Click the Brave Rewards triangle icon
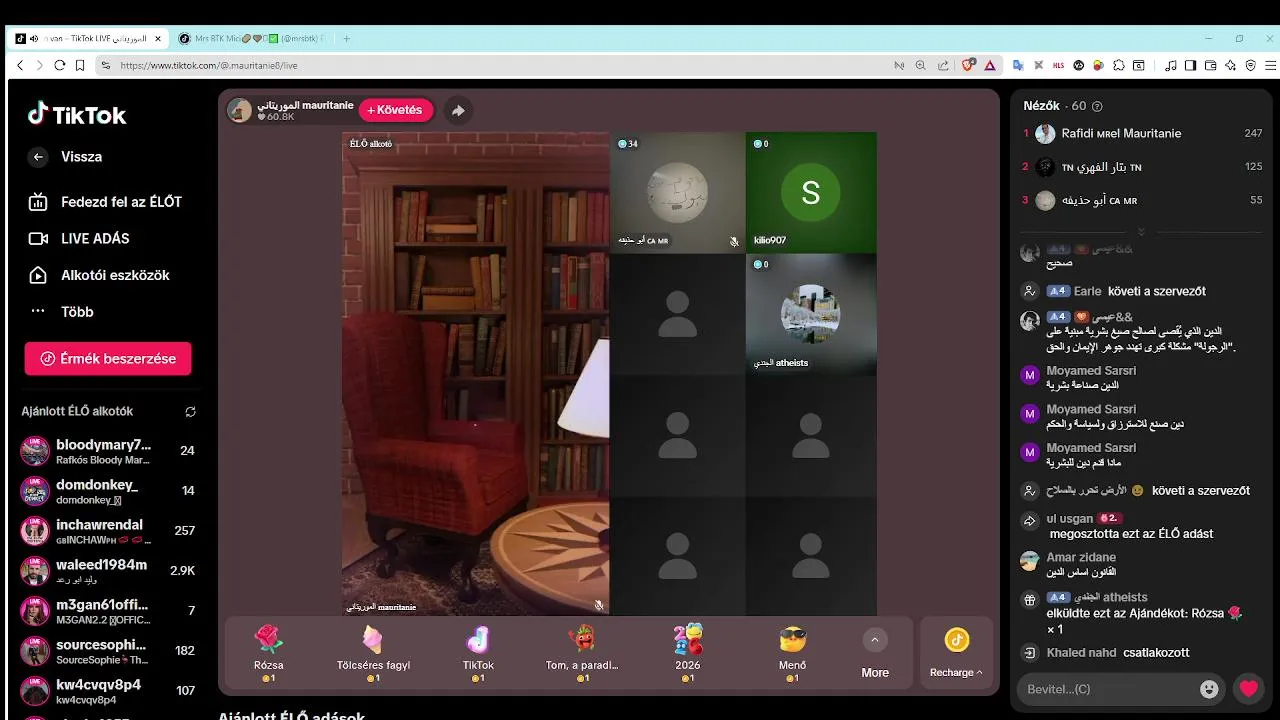1280x720 pixels. (x=990, y=65)
